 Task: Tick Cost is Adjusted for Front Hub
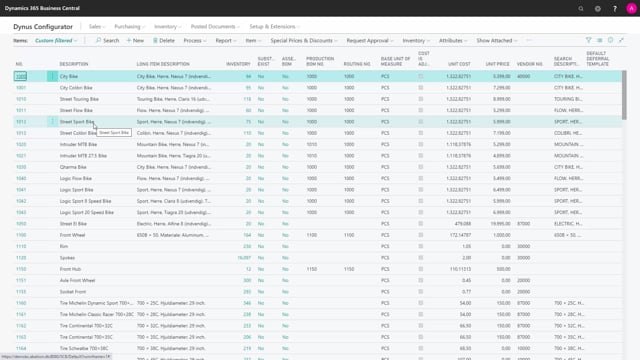point(421,269)
